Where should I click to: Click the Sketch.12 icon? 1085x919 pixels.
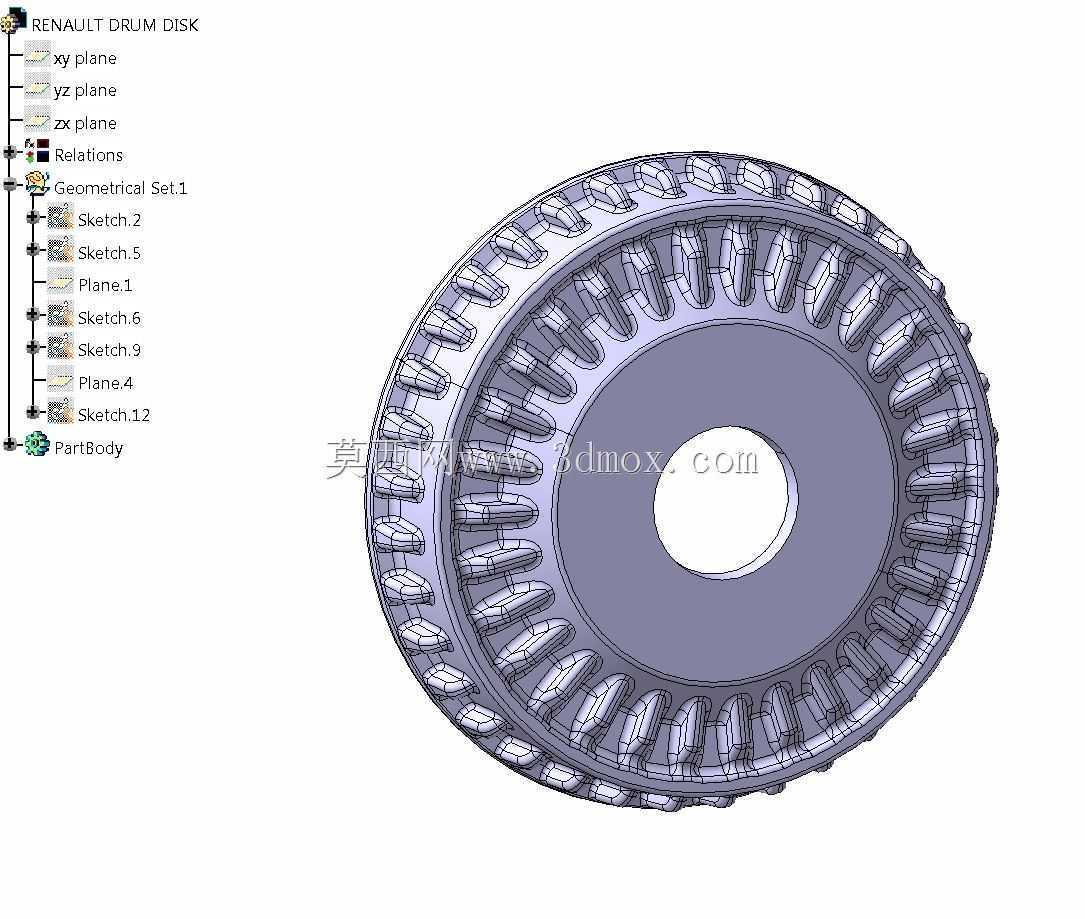pos(60,412)
